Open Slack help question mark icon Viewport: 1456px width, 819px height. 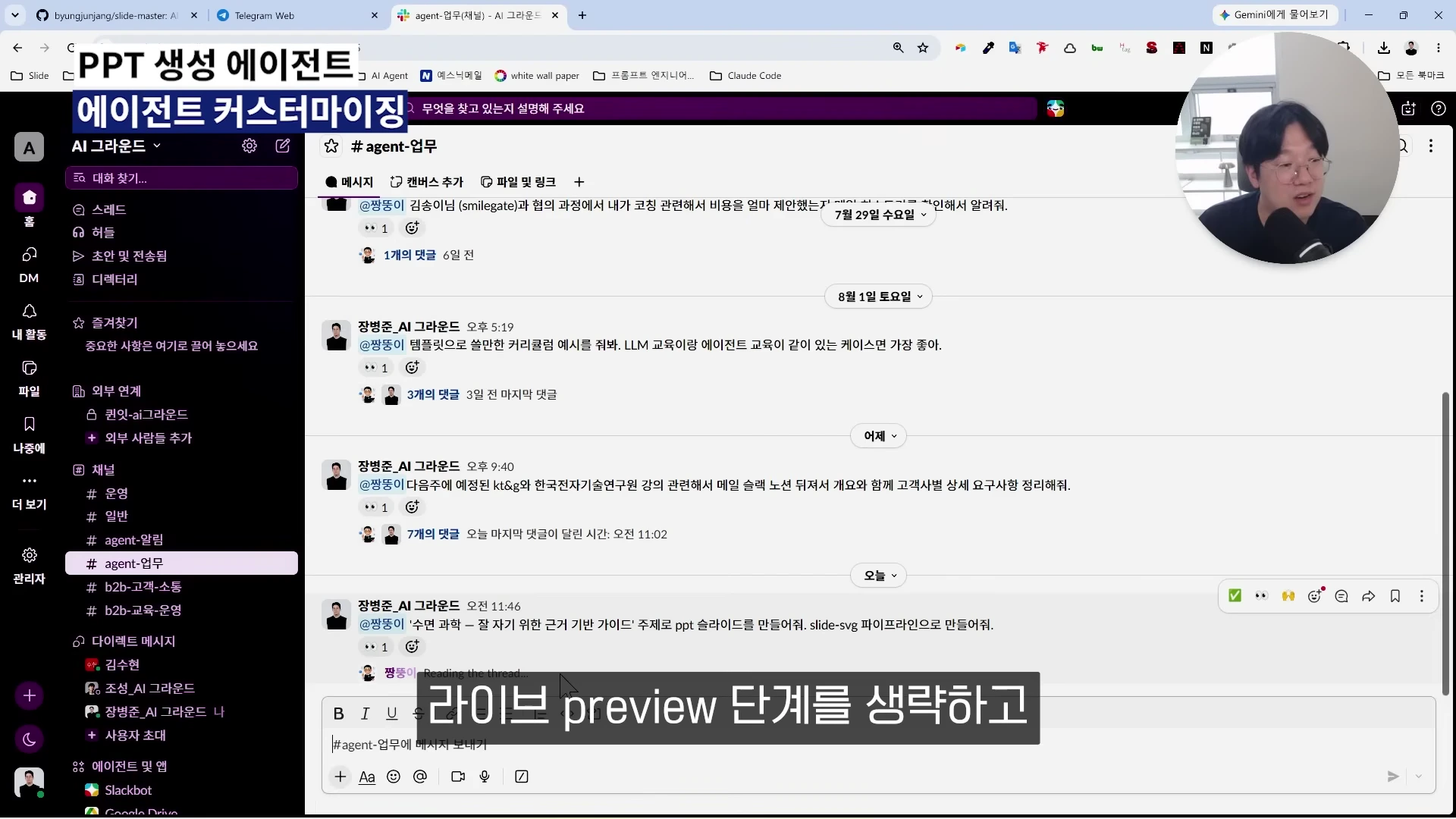[x=1439, y=108]
